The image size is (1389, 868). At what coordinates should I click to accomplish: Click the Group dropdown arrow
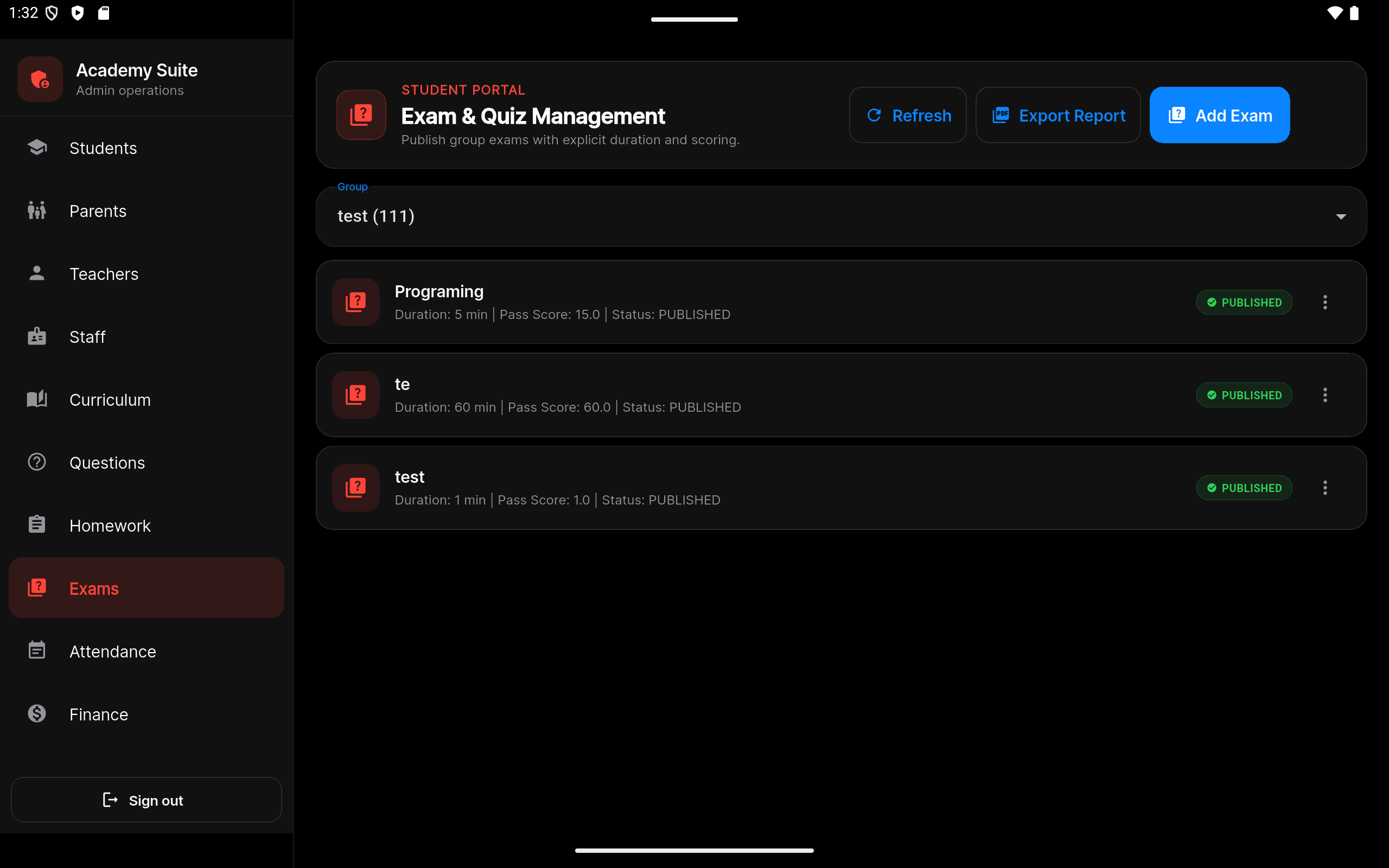(x=1341, y=217)
